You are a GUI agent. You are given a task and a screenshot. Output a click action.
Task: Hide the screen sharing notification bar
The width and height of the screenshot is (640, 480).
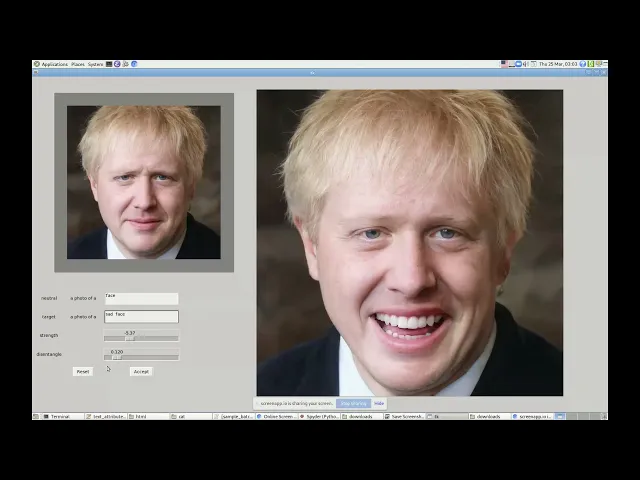coord(379,403)
